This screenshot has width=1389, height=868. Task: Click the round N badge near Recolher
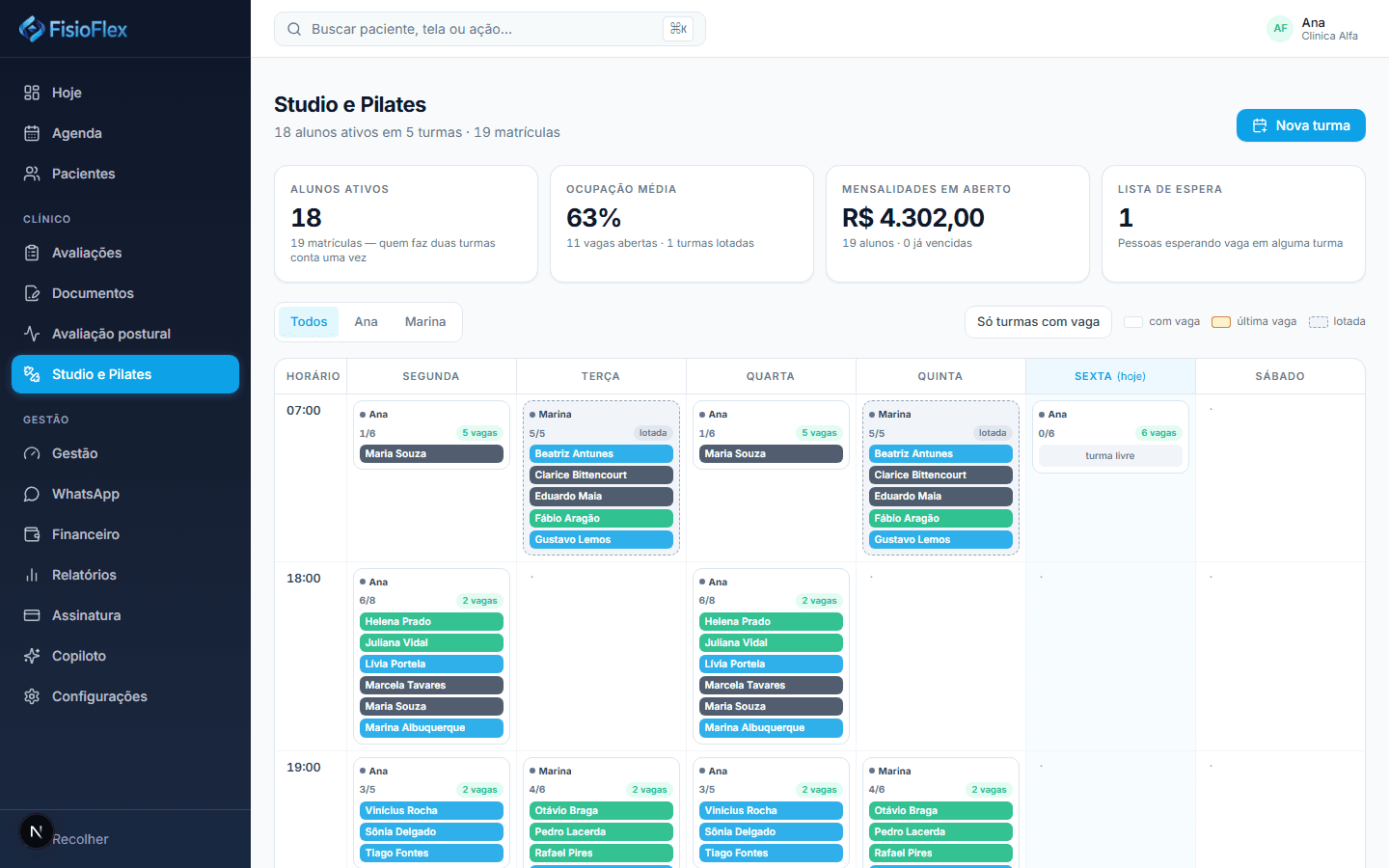[36, 831]
